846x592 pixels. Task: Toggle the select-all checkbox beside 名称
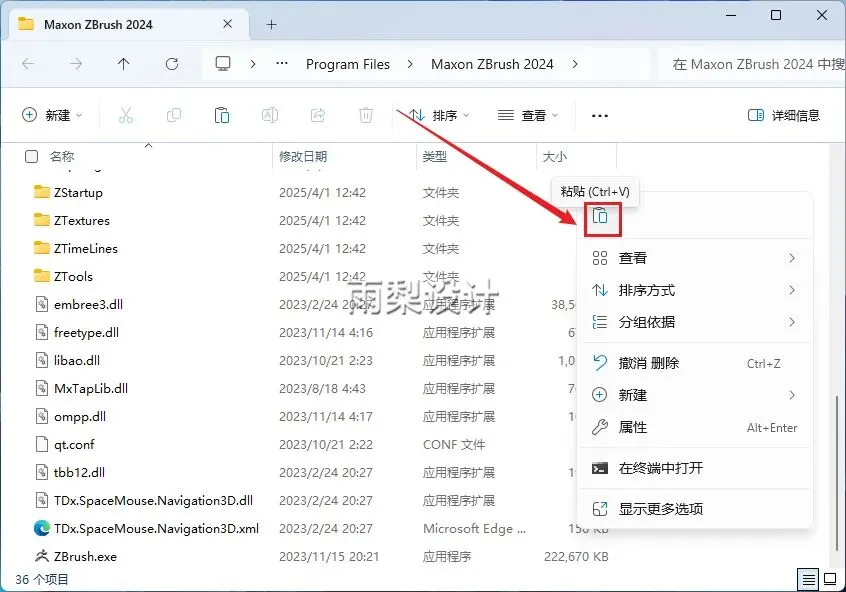[32, 156]
